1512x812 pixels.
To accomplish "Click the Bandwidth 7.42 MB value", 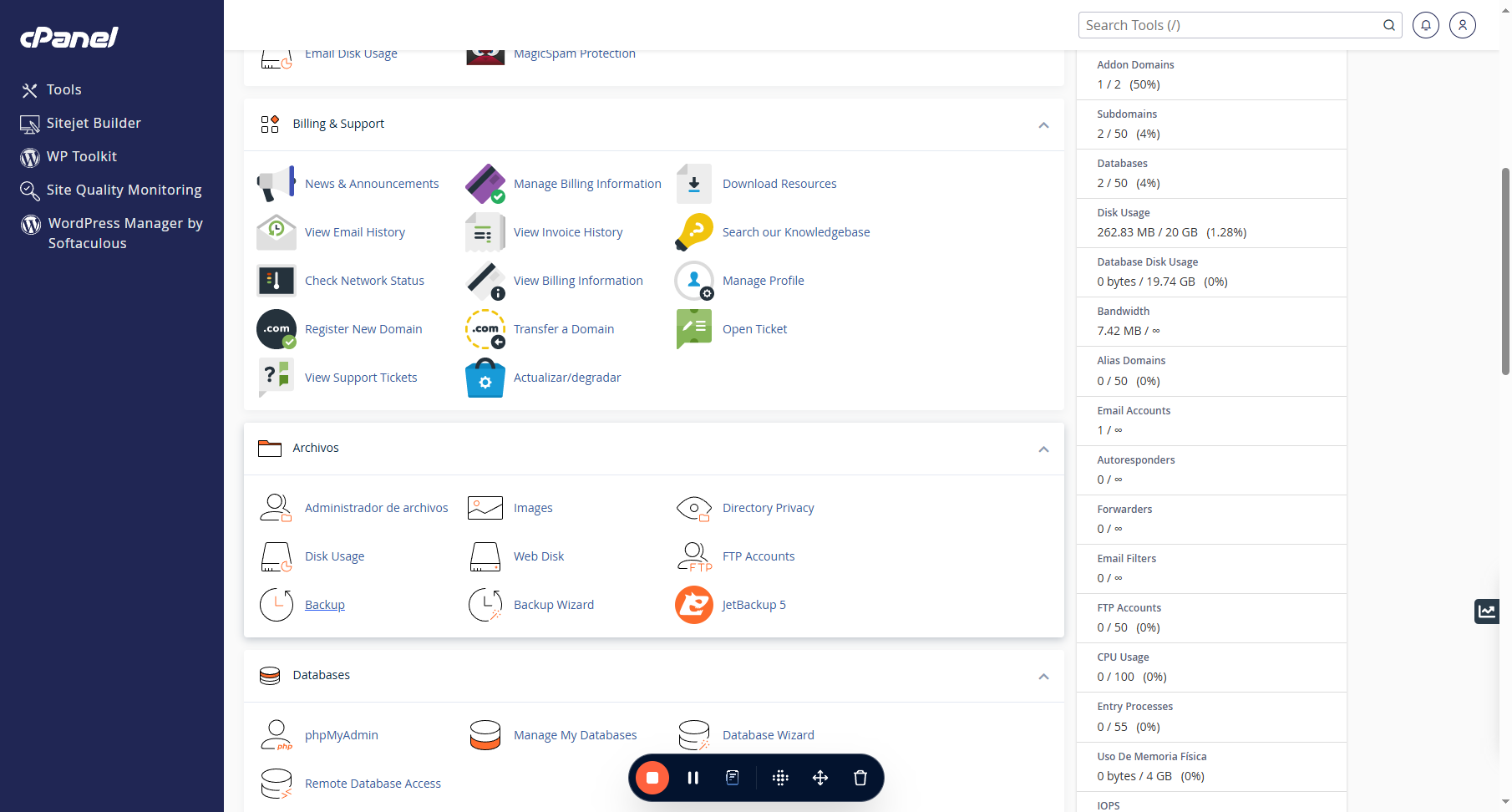I will coord(1129,331).
